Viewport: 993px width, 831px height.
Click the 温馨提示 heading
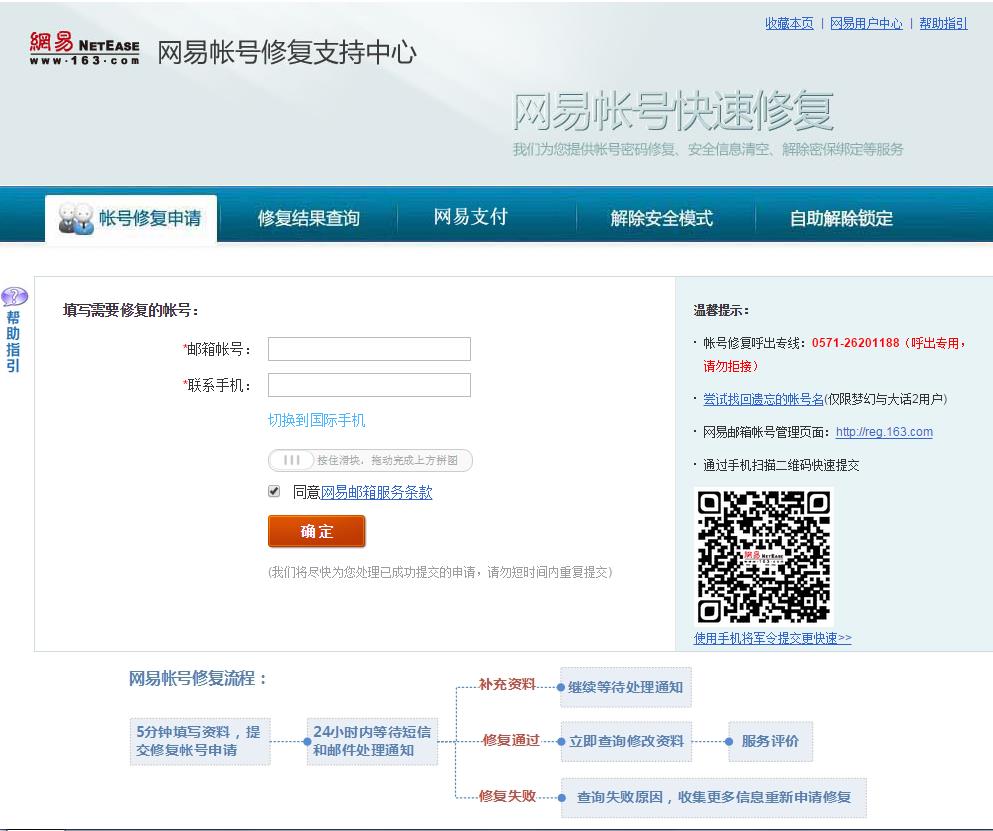tap(721, 310)
